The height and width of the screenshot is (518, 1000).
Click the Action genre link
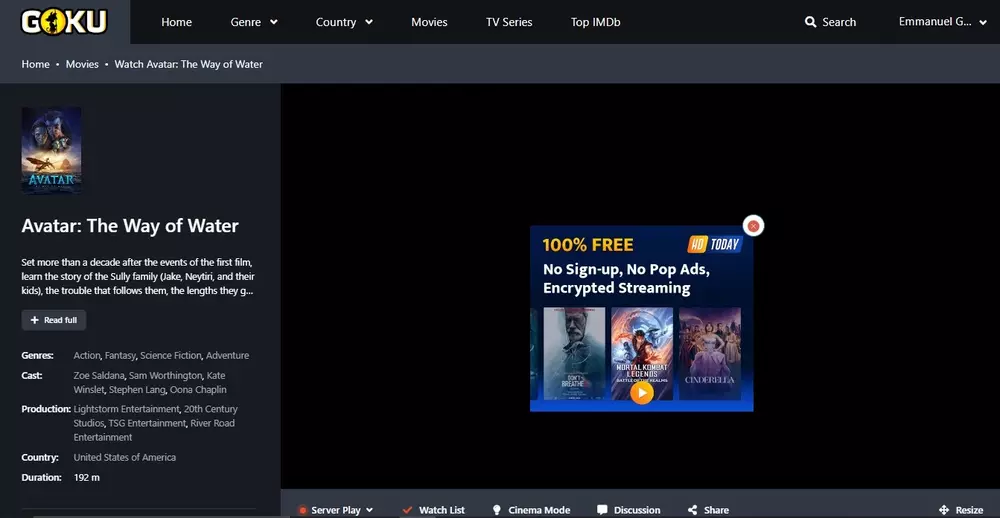pyautogui.click(x=87, y=355)
